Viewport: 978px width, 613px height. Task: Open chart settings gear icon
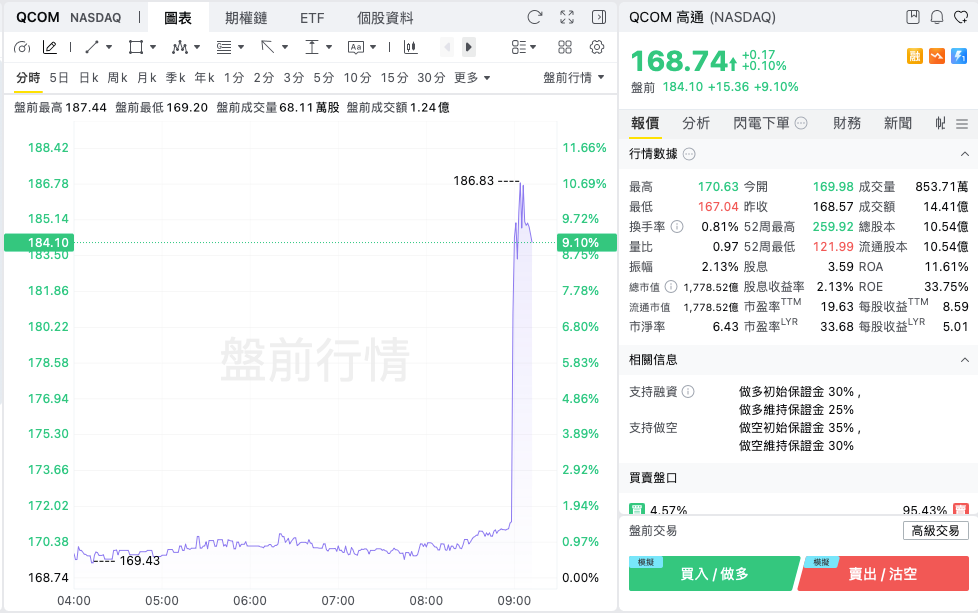(x=597, y=47)
